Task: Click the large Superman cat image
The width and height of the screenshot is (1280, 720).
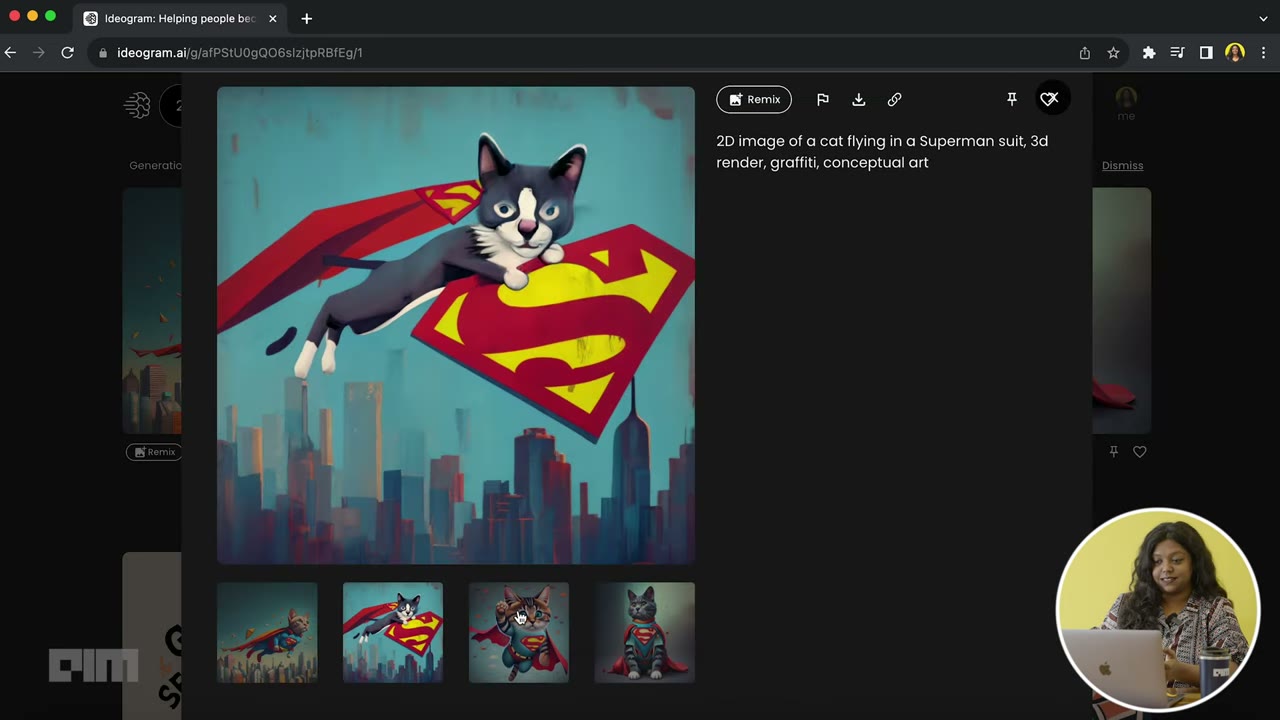Action: pyautogui.click(x=456, y=325)
